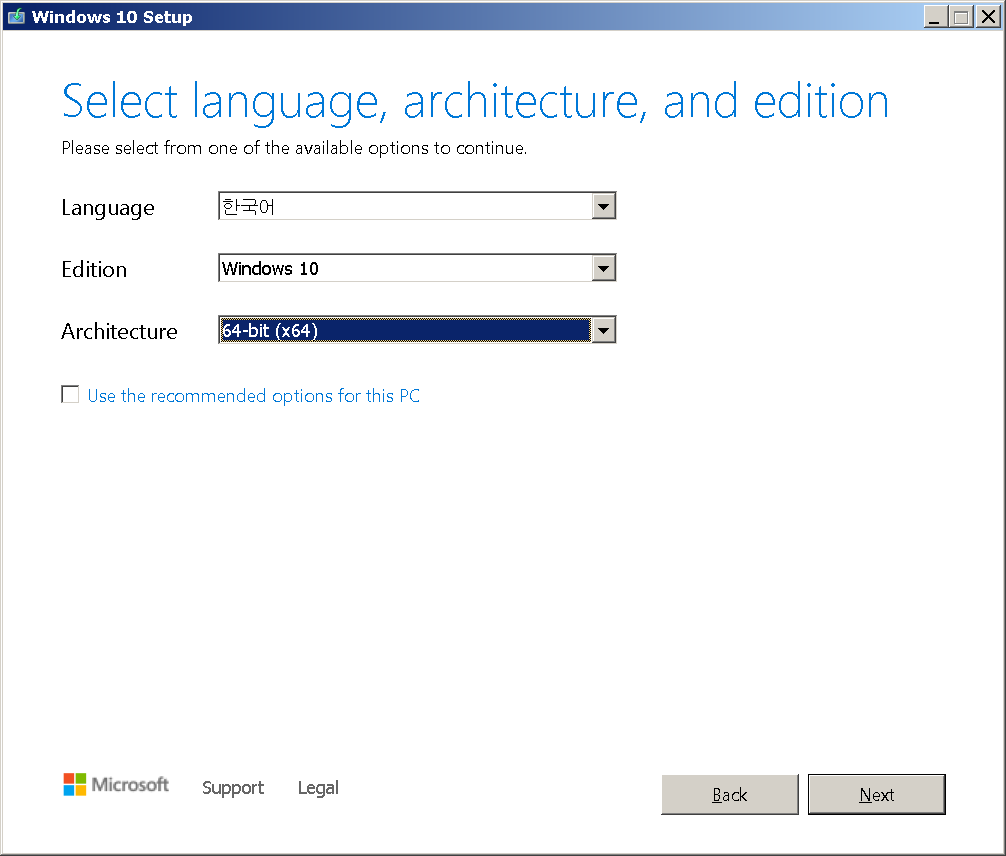Screen dimensions: 1006x856
Task: Click the Edition label
Action: coord(94,270)
